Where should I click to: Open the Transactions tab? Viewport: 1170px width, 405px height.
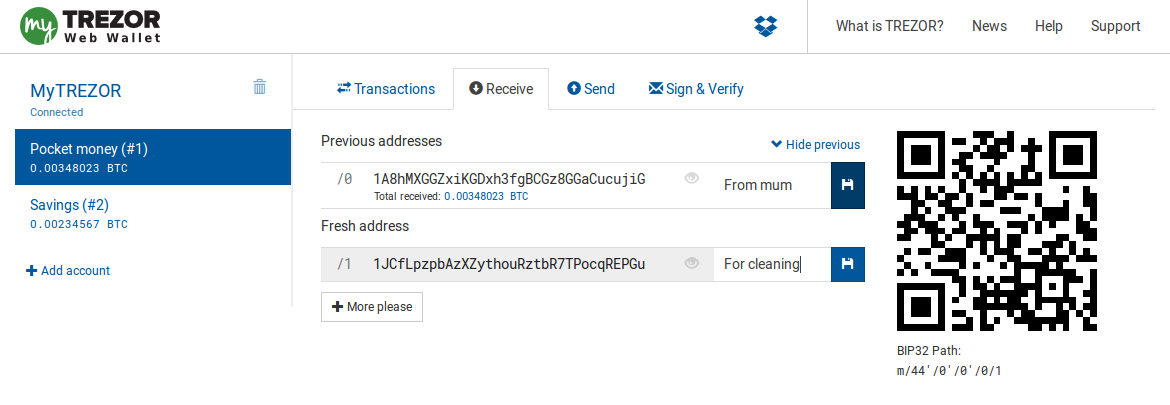coord(386,89)
